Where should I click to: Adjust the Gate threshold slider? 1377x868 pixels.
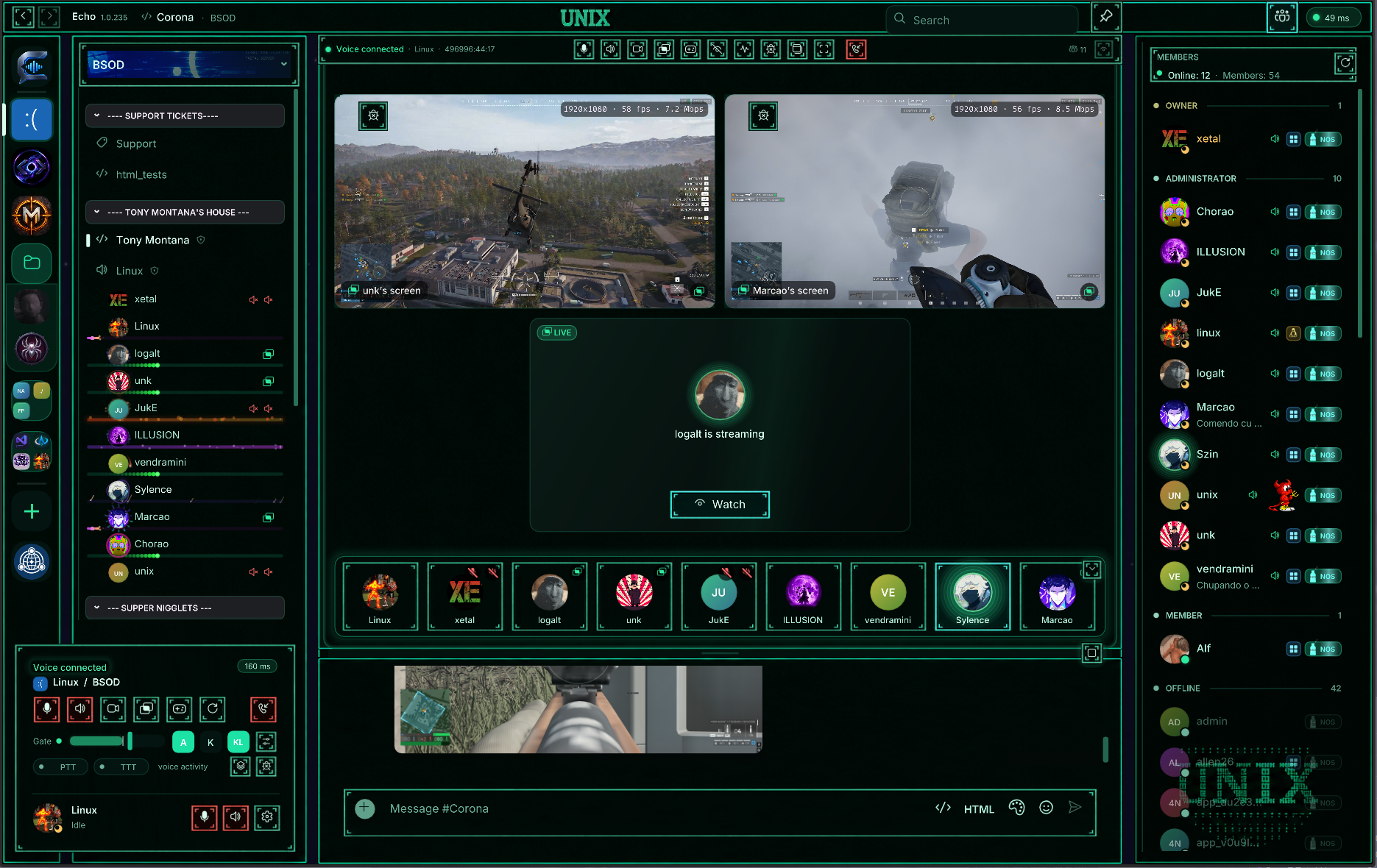click(x=118, y=741)
